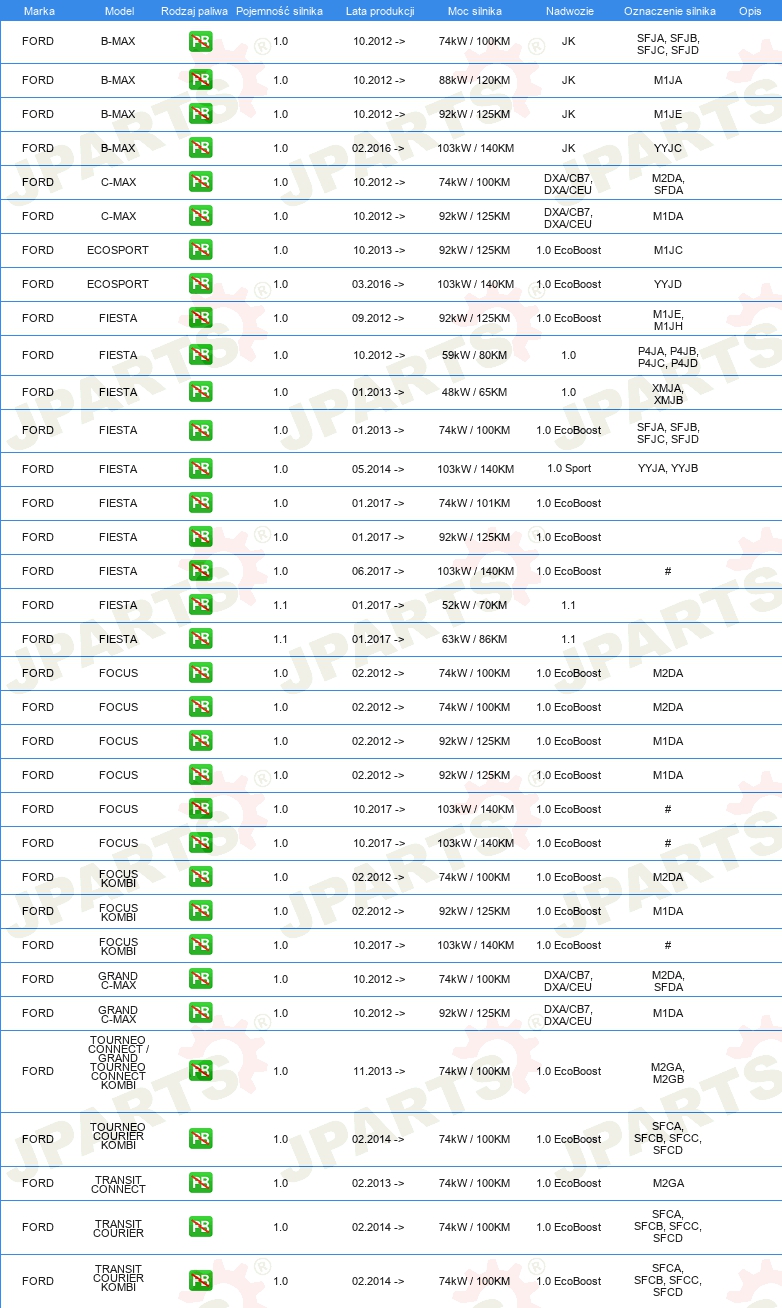Click production date 02.2013 -> cell
Image resolution: width=782 pixels, height=1308 pixels.
[x=379, y=1183]
